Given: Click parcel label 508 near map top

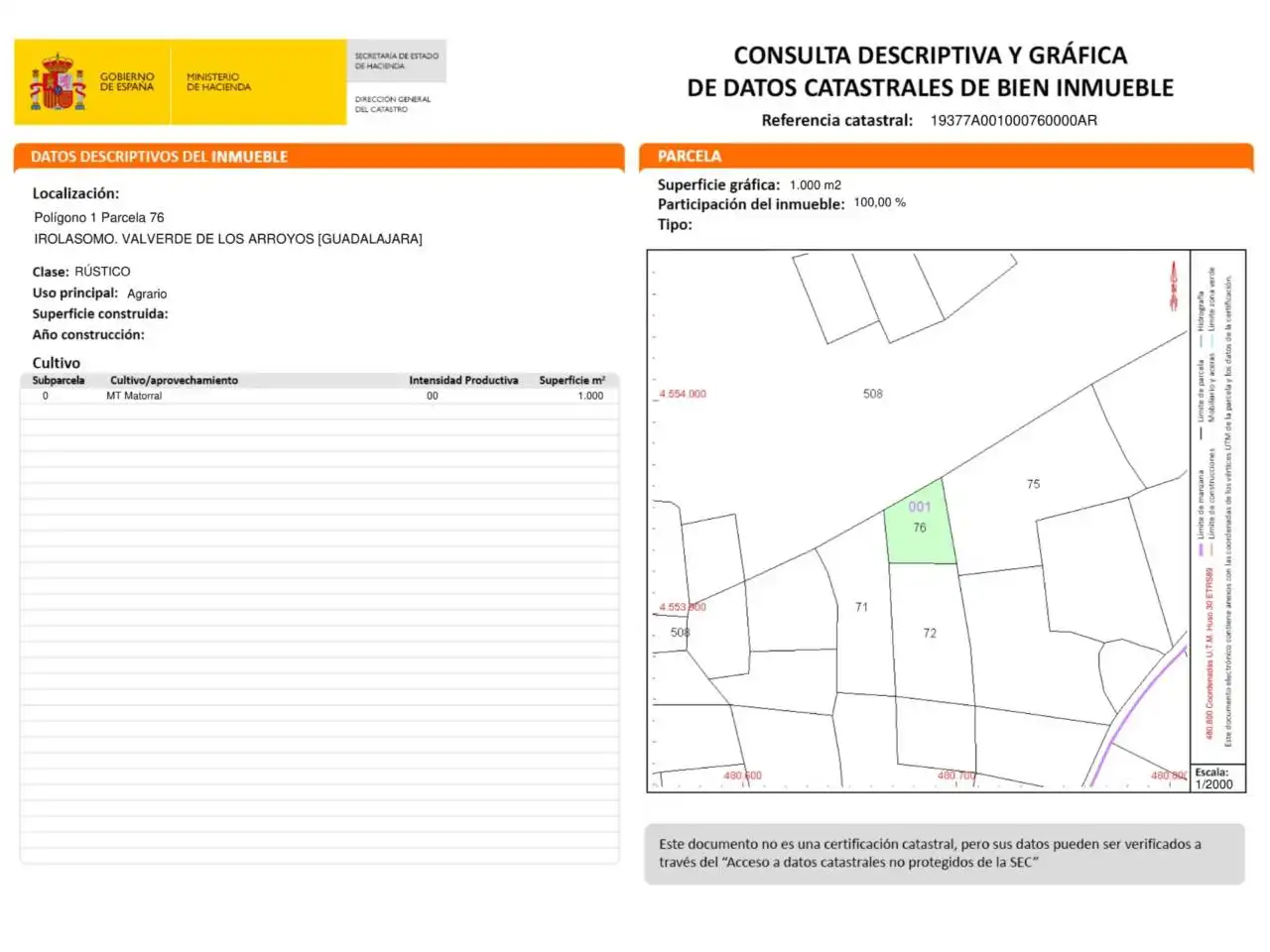Looking at the screenshot, I should pyautogui.click(x=872, y=394).
